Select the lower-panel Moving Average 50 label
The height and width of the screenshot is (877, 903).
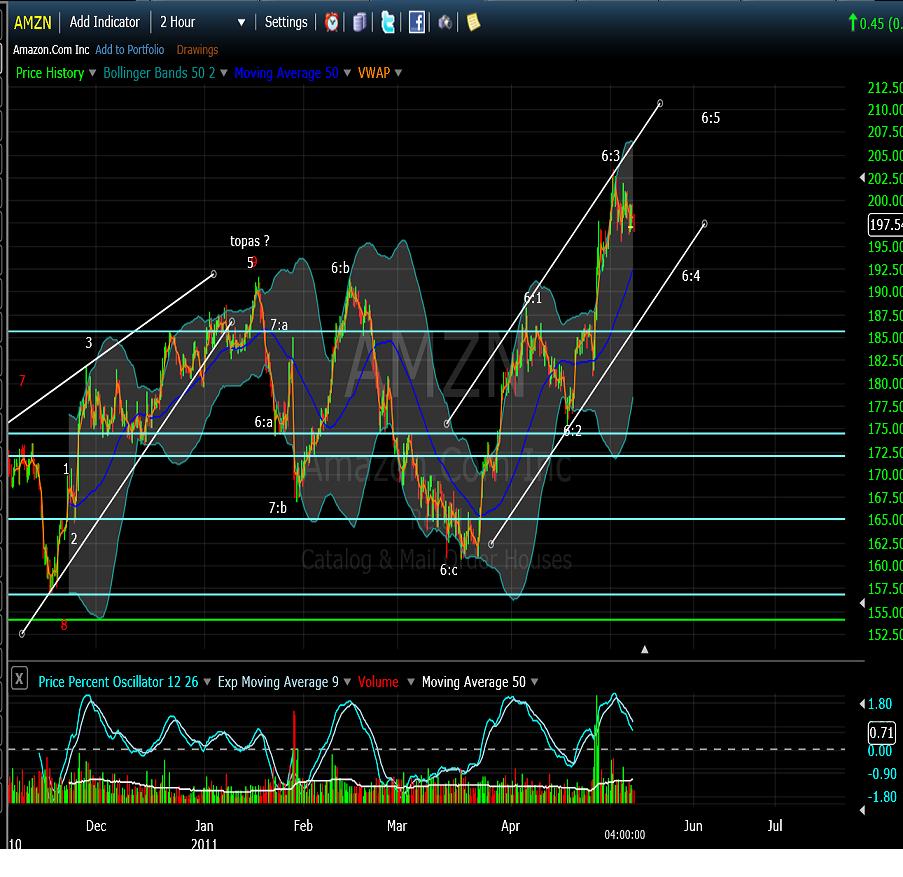coord(473,682)
